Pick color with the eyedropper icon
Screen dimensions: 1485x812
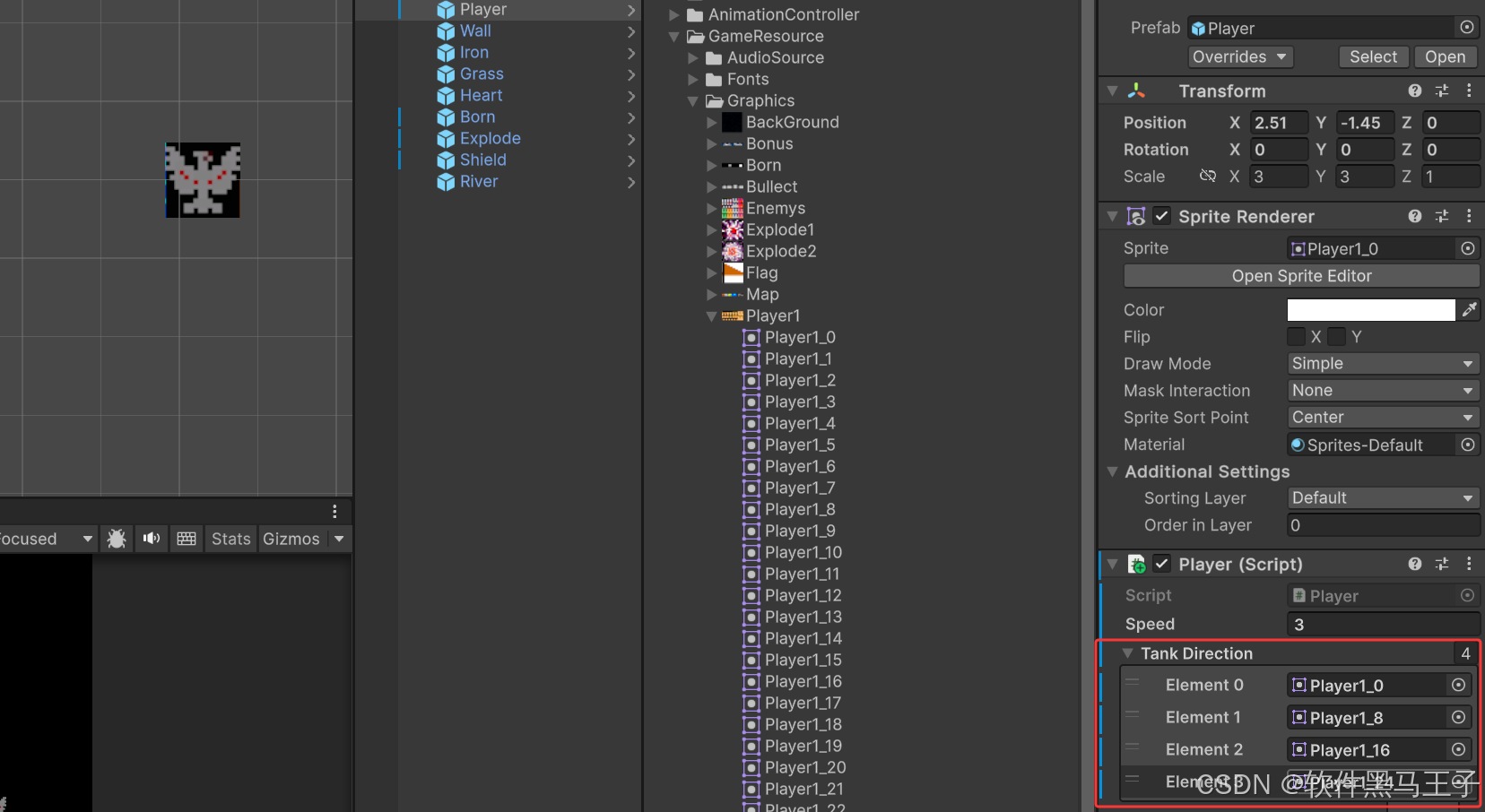click(x=1470, y=309)
